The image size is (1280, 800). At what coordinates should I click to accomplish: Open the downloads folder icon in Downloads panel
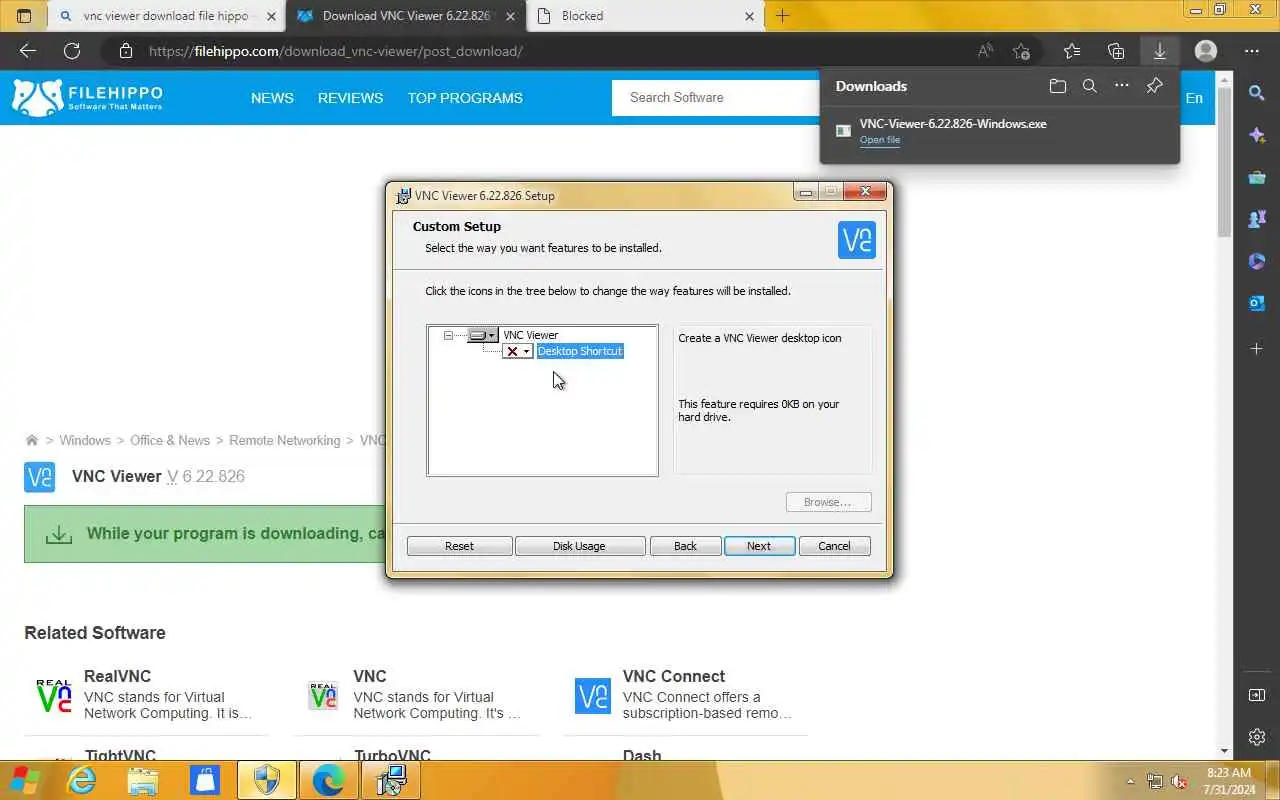click(1058, 86)
